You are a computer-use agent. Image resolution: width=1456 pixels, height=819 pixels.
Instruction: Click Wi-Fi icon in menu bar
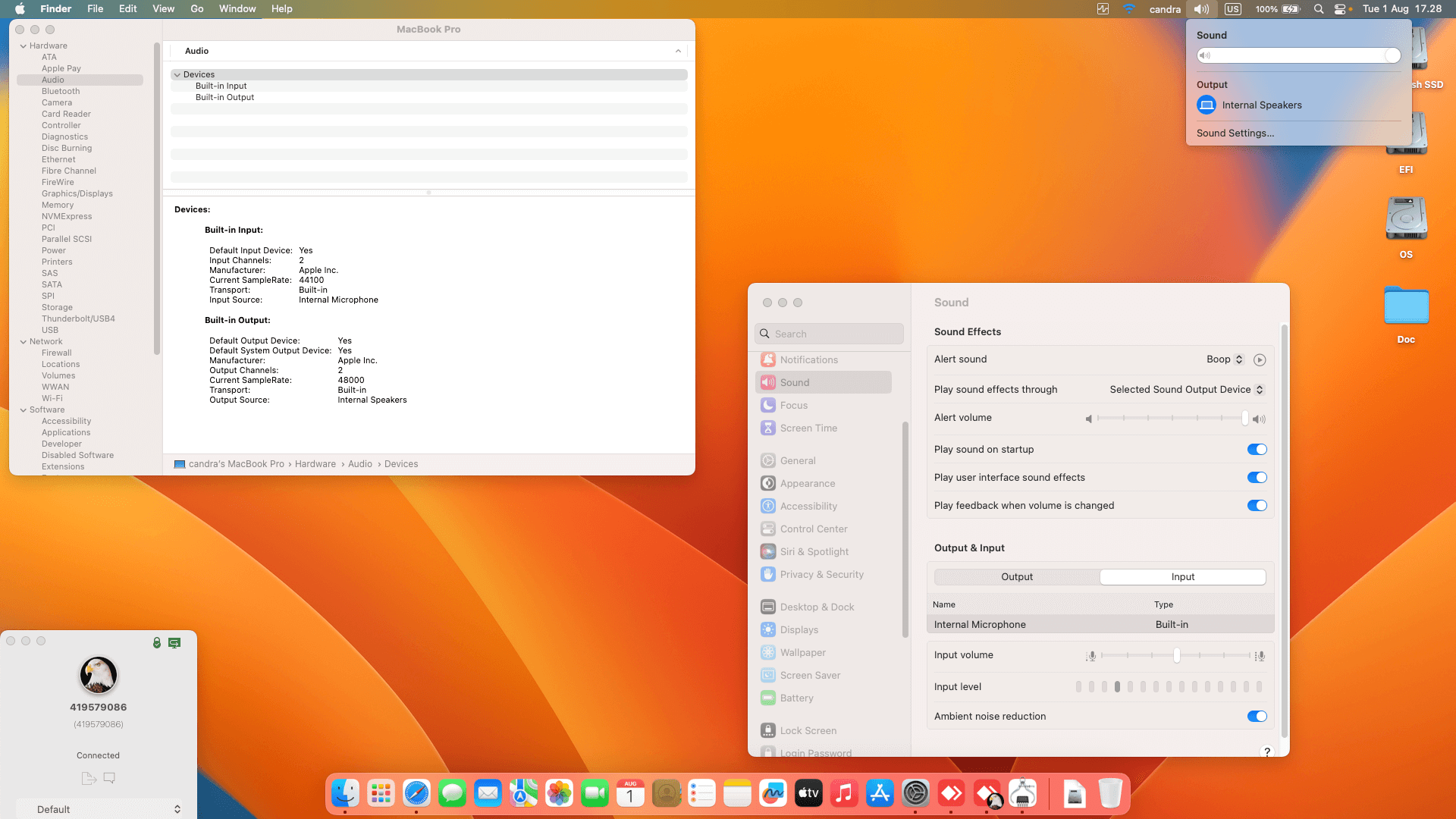tap(1129, 9)
